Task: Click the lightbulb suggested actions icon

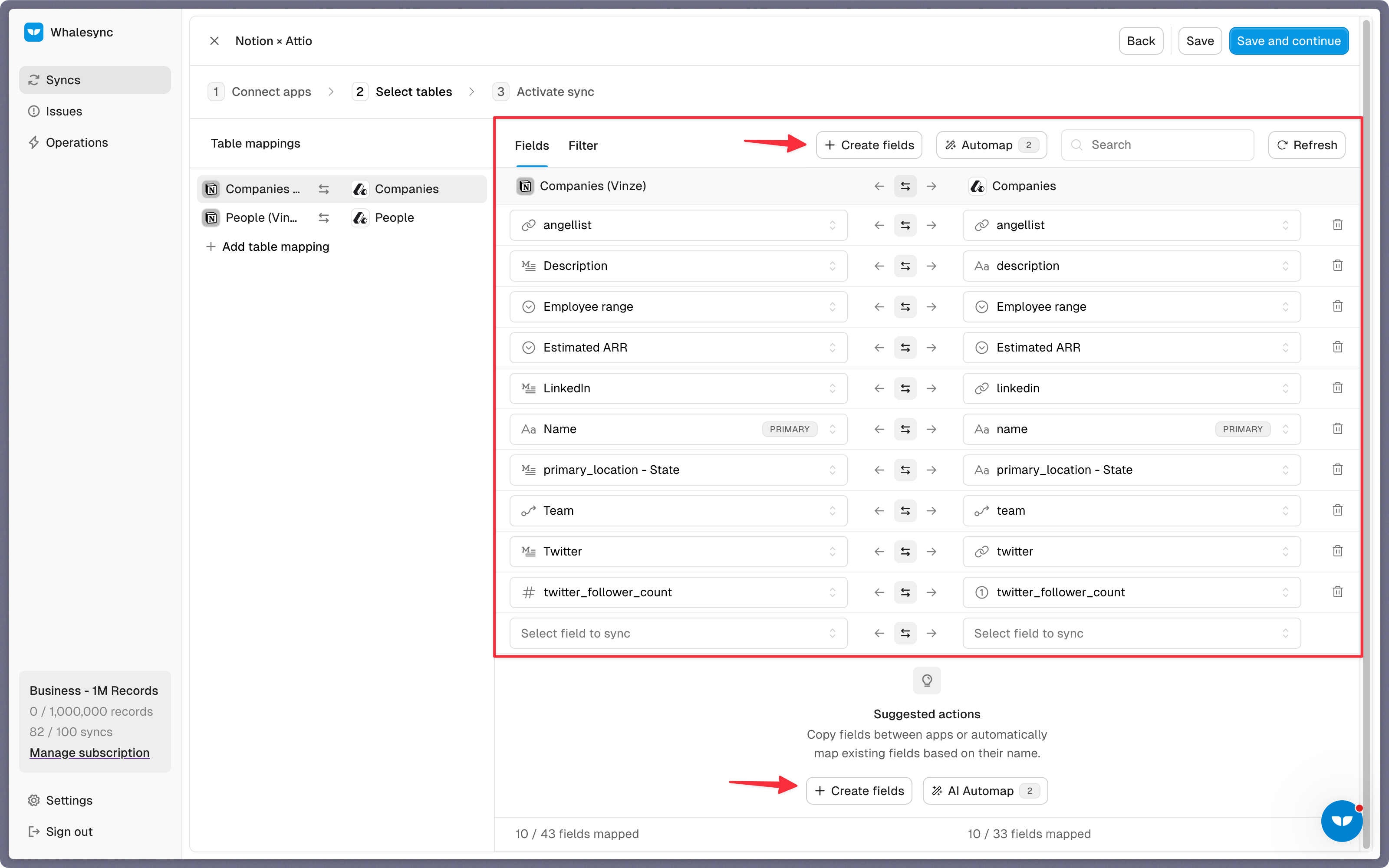Action: click(x=927, y=680)
